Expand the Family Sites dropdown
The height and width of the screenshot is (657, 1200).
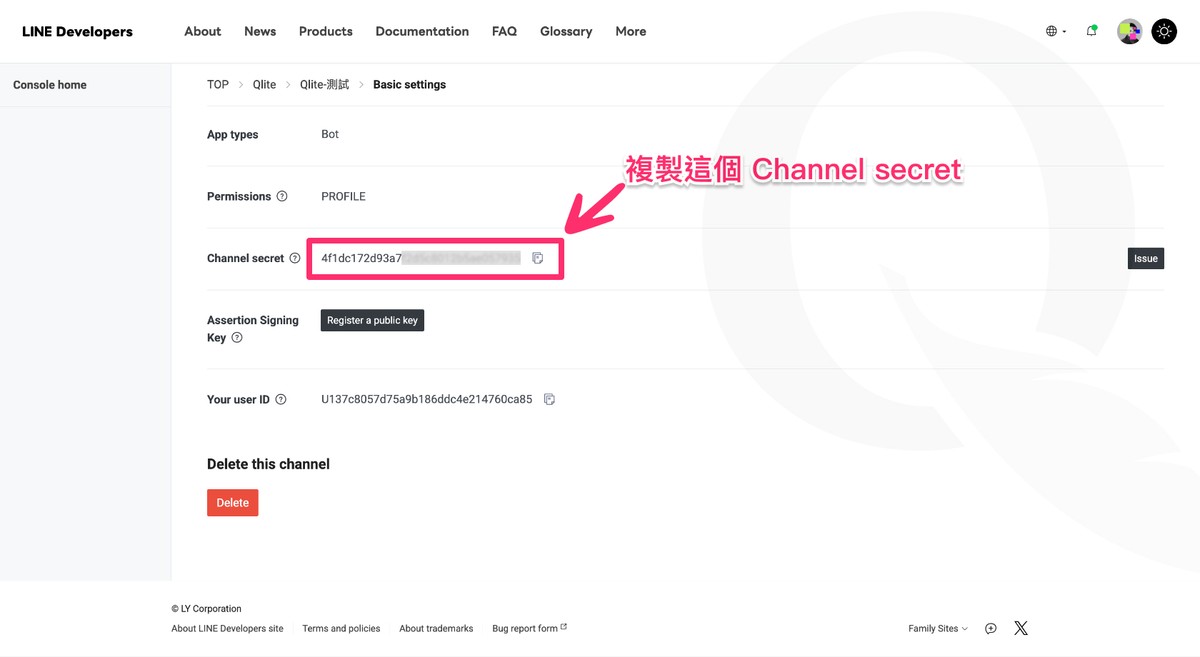pos(938,628)
